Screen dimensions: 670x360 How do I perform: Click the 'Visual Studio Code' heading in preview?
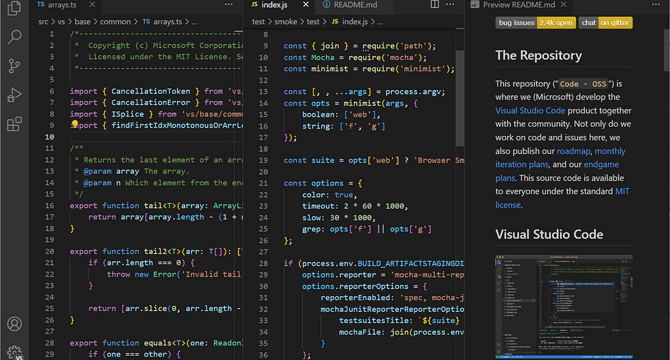549,234
